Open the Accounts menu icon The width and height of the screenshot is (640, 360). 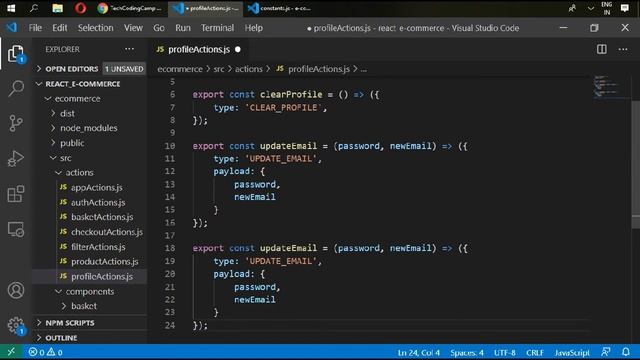click(x=16, y=290)
